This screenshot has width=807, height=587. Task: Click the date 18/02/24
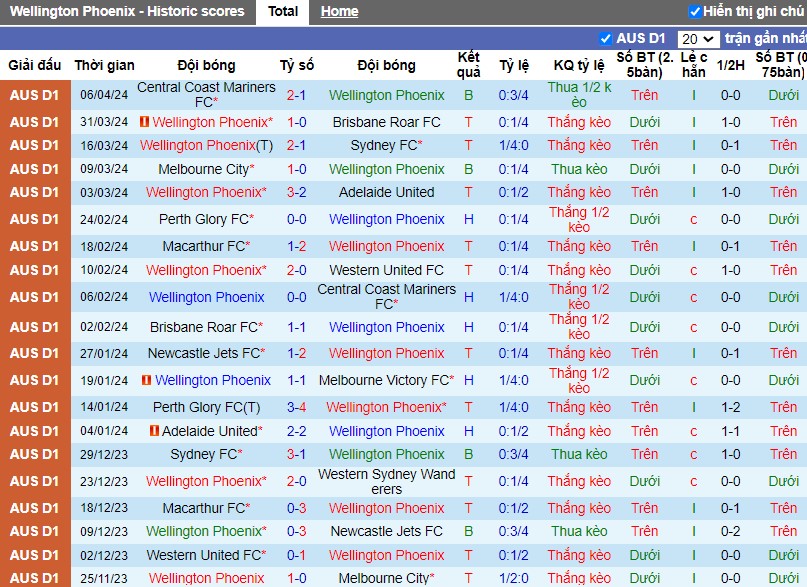[x=104, y=246]
